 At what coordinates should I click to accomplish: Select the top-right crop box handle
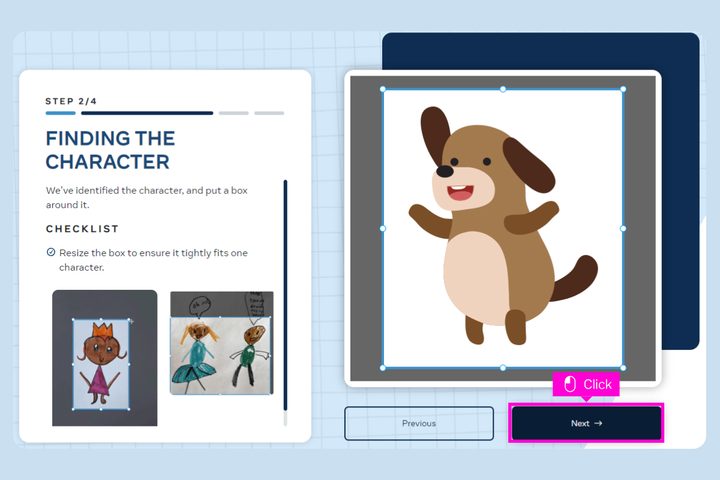(x=623, y=89)
